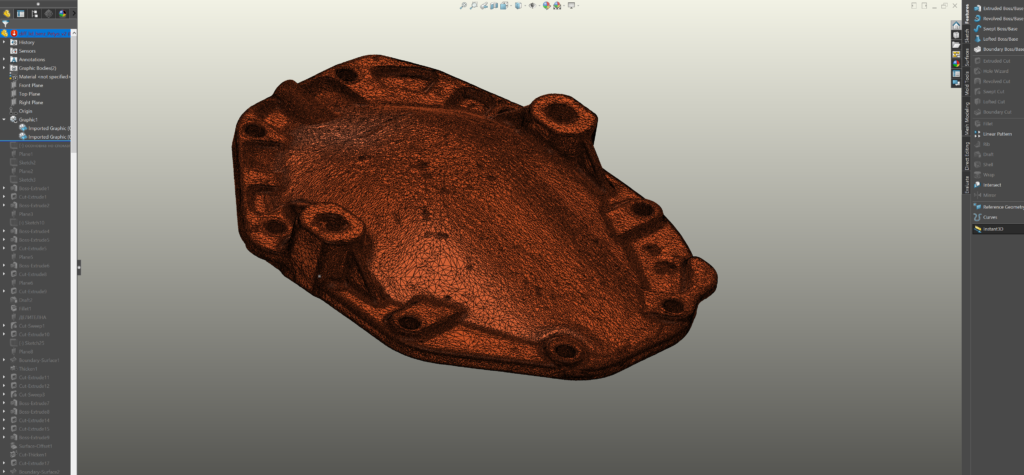Click the Zoom to Fit magnifier icon

click(x=463, y=5)
